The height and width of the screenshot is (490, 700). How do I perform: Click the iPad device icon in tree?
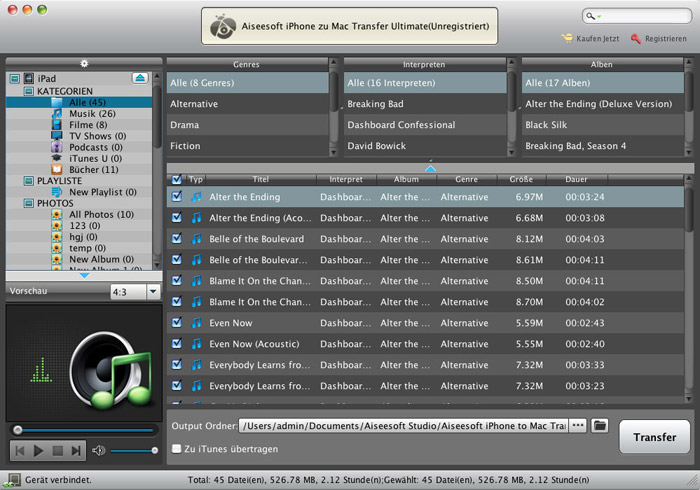coord(29,79)
